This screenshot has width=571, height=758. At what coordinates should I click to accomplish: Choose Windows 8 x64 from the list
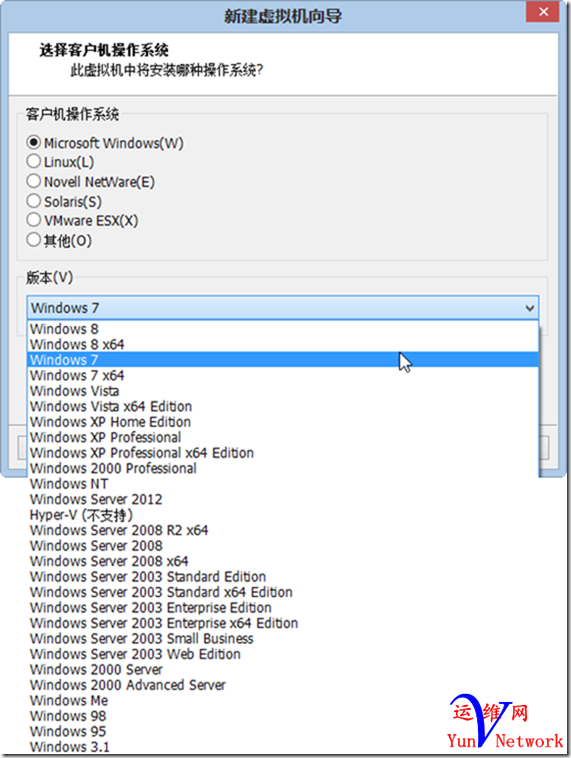click(283, 344)
